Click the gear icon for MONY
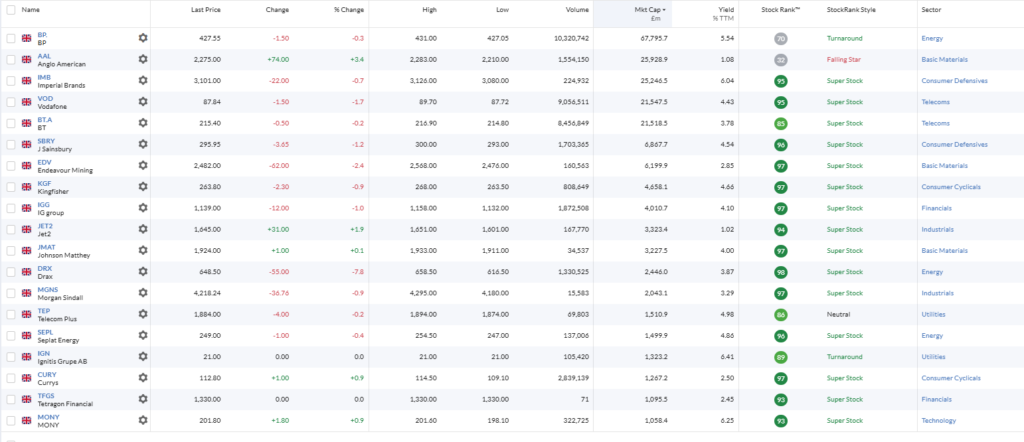Viewport: 1024px width, 442px height. pyautogui.click(x=143, y=420)
